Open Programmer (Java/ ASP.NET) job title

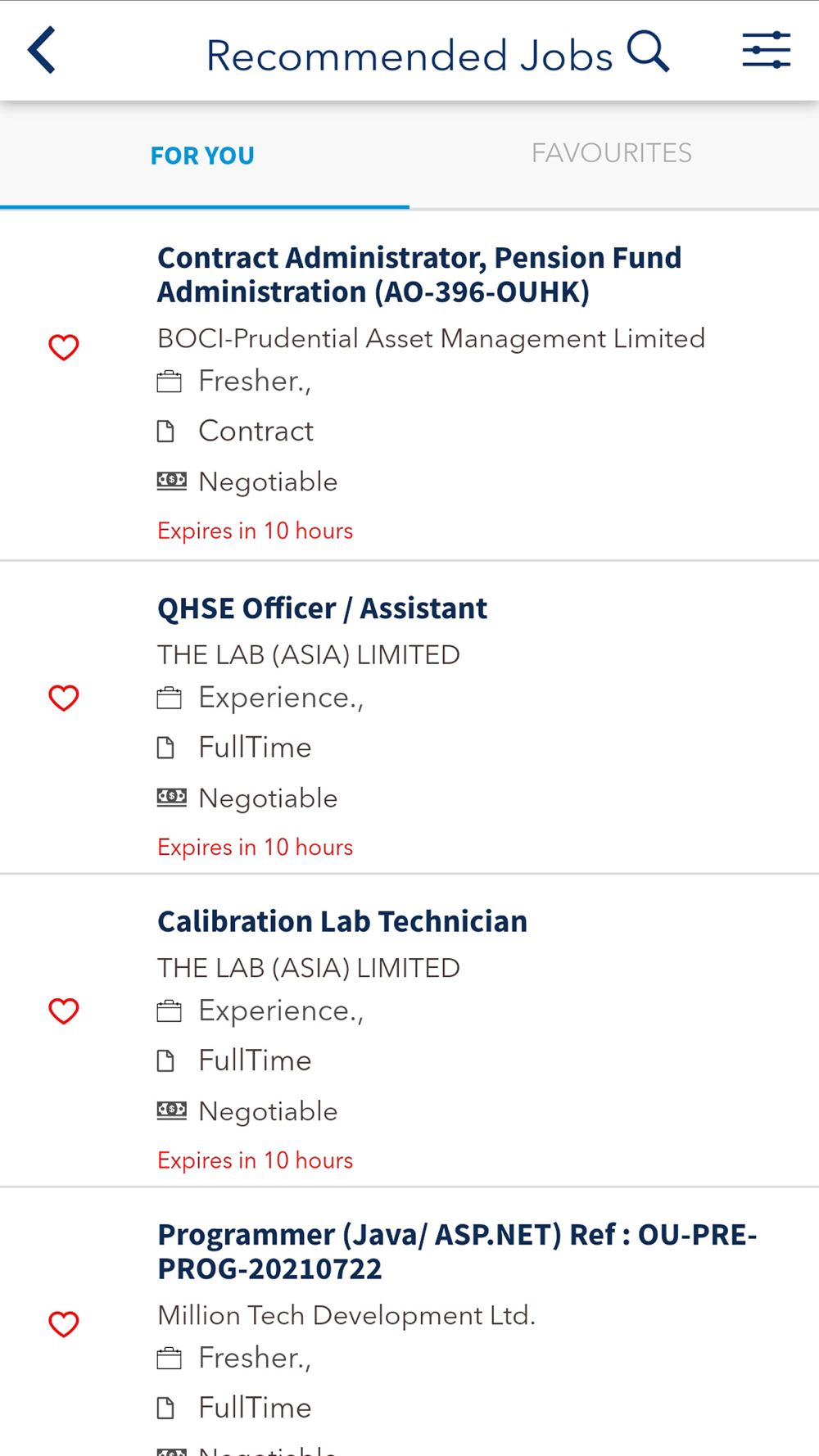[x=457, y=1251]
